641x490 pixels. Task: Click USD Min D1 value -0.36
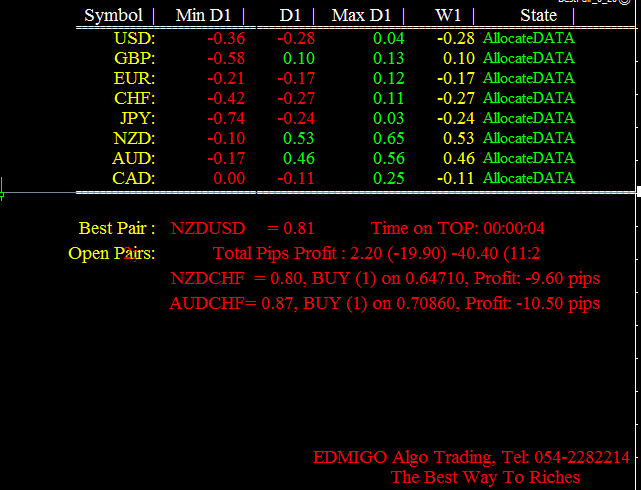[x=226, y=38]
